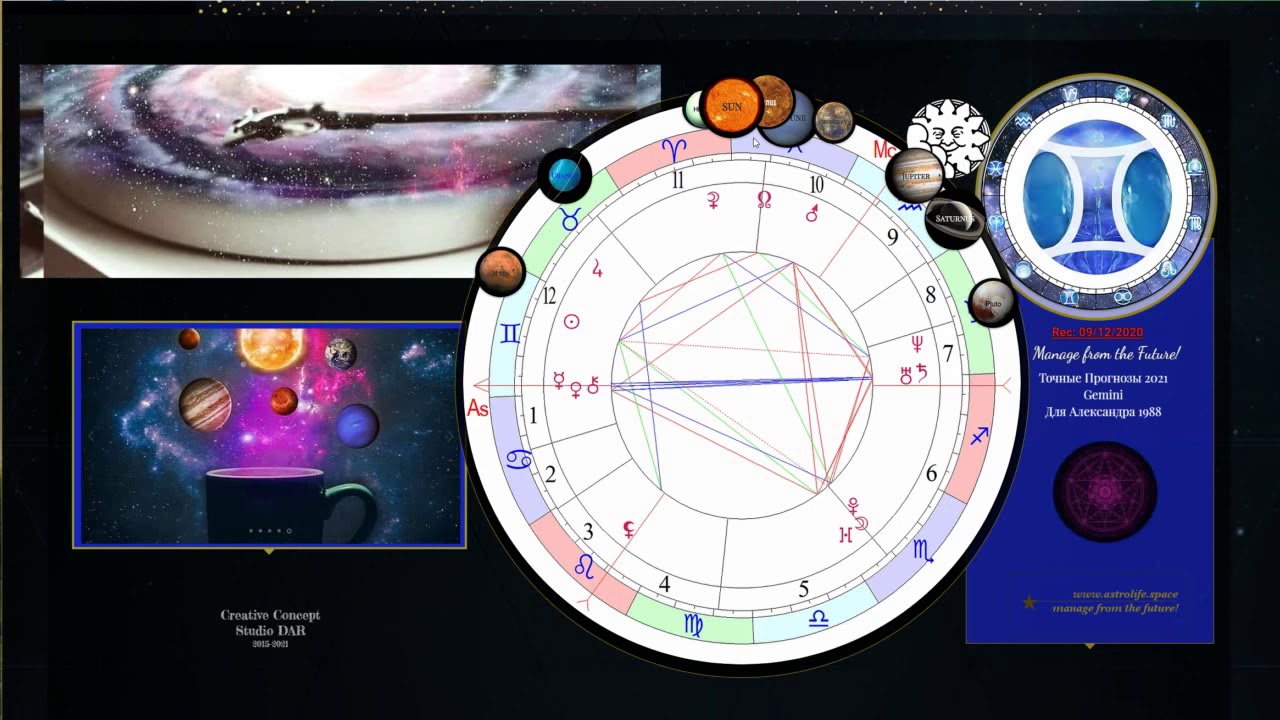Click the Moon glyph near house 6
The width and height of the screenshot is (1280, 720).
(861, 523)
